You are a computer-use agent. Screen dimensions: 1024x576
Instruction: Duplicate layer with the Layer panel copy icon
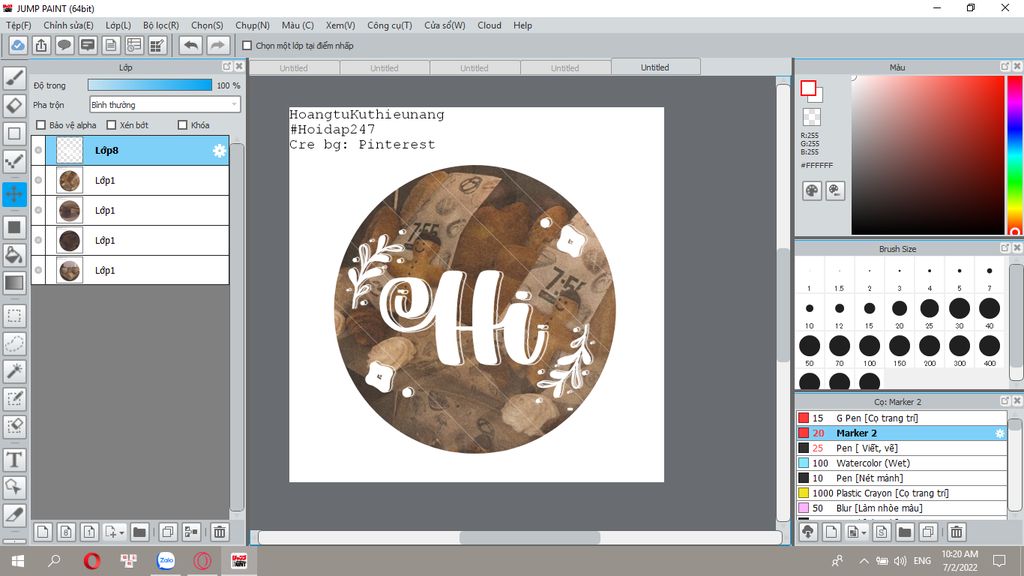[x=168, y=532]
